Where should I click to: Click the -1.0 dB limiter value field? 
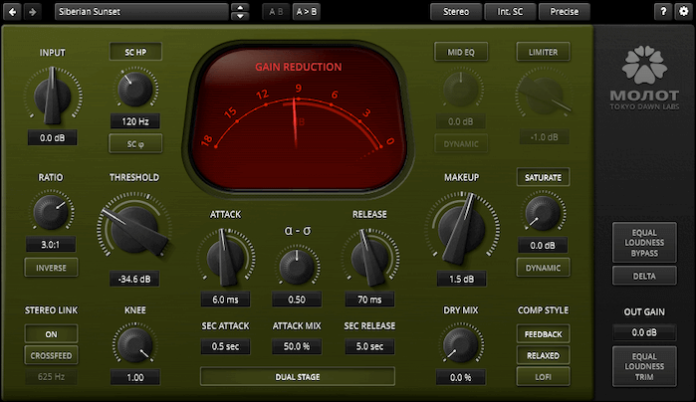point(544,137)
